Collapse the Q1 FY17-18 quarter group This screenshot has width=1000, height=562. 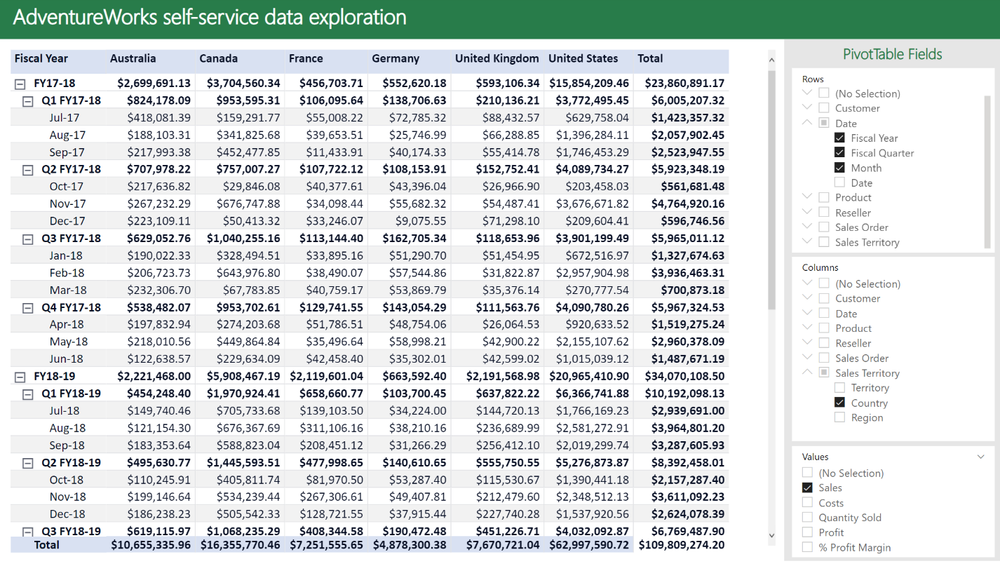pos(27,101)
